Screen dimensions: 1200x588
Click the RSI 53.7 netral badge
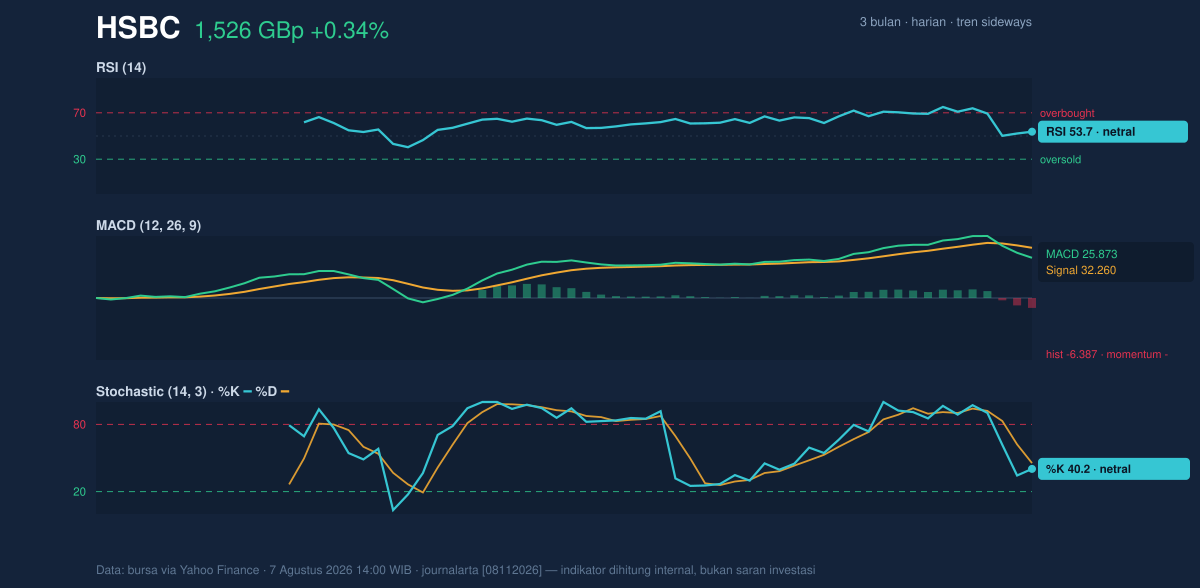coord(1113,132)
